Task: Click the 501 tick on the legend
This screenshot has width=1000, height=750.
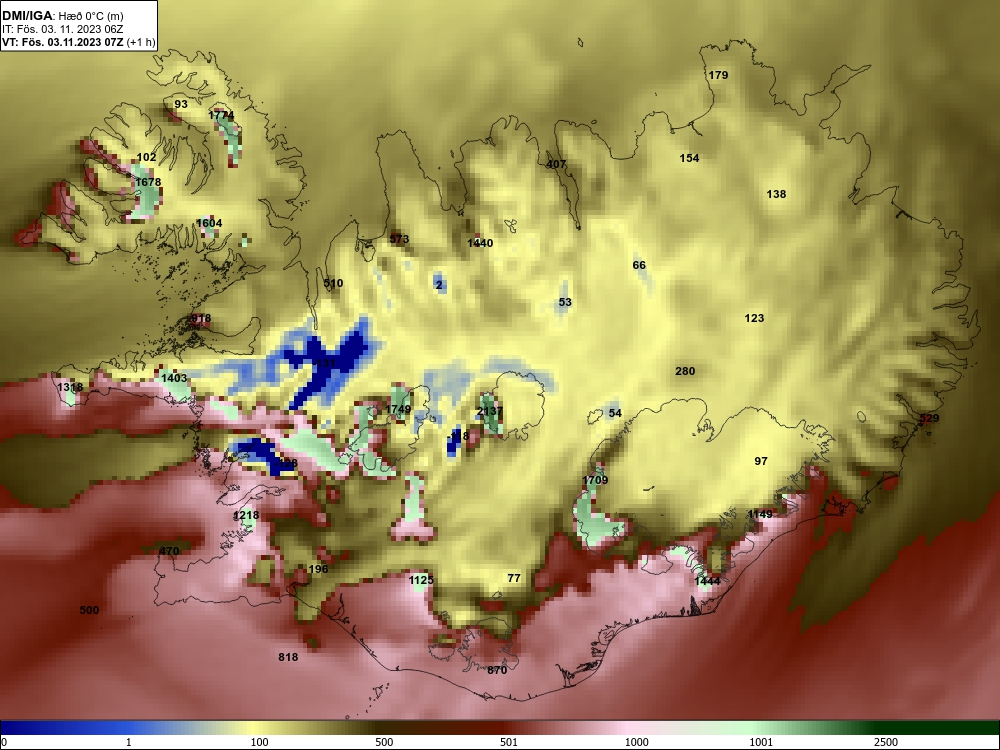Action: 509,742
